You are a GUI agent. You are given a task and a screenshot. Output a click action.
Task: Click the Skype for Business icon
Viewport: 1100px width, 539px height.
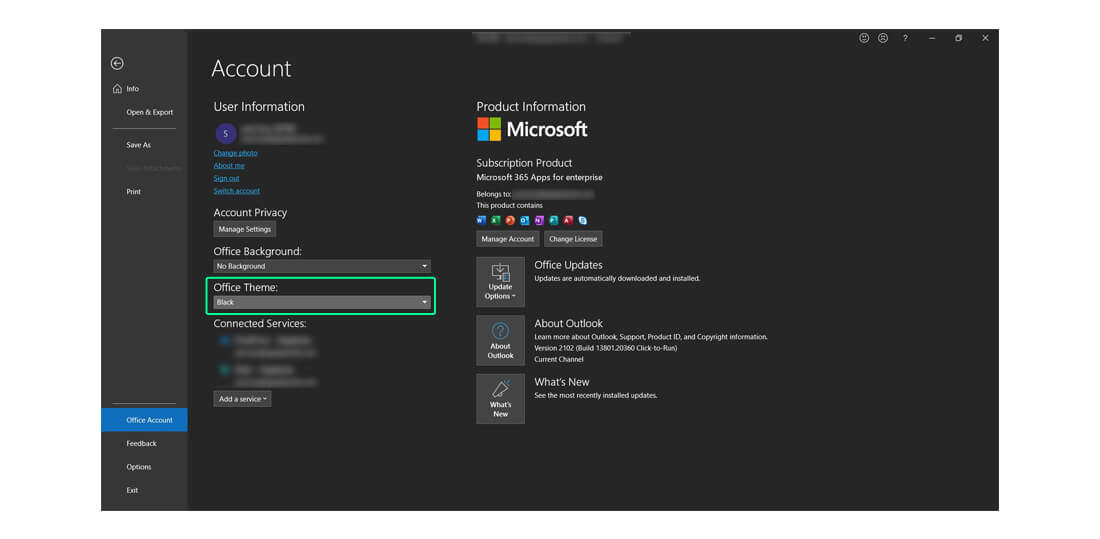582,220
